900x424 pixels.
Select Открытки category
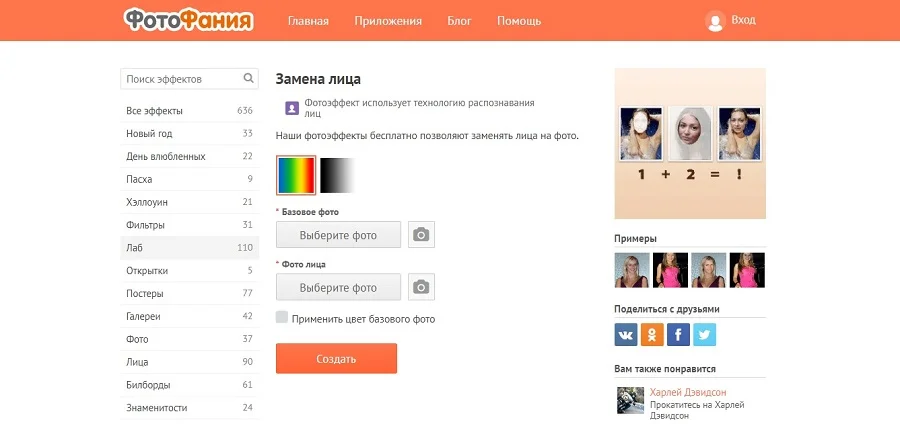point(189,271)
